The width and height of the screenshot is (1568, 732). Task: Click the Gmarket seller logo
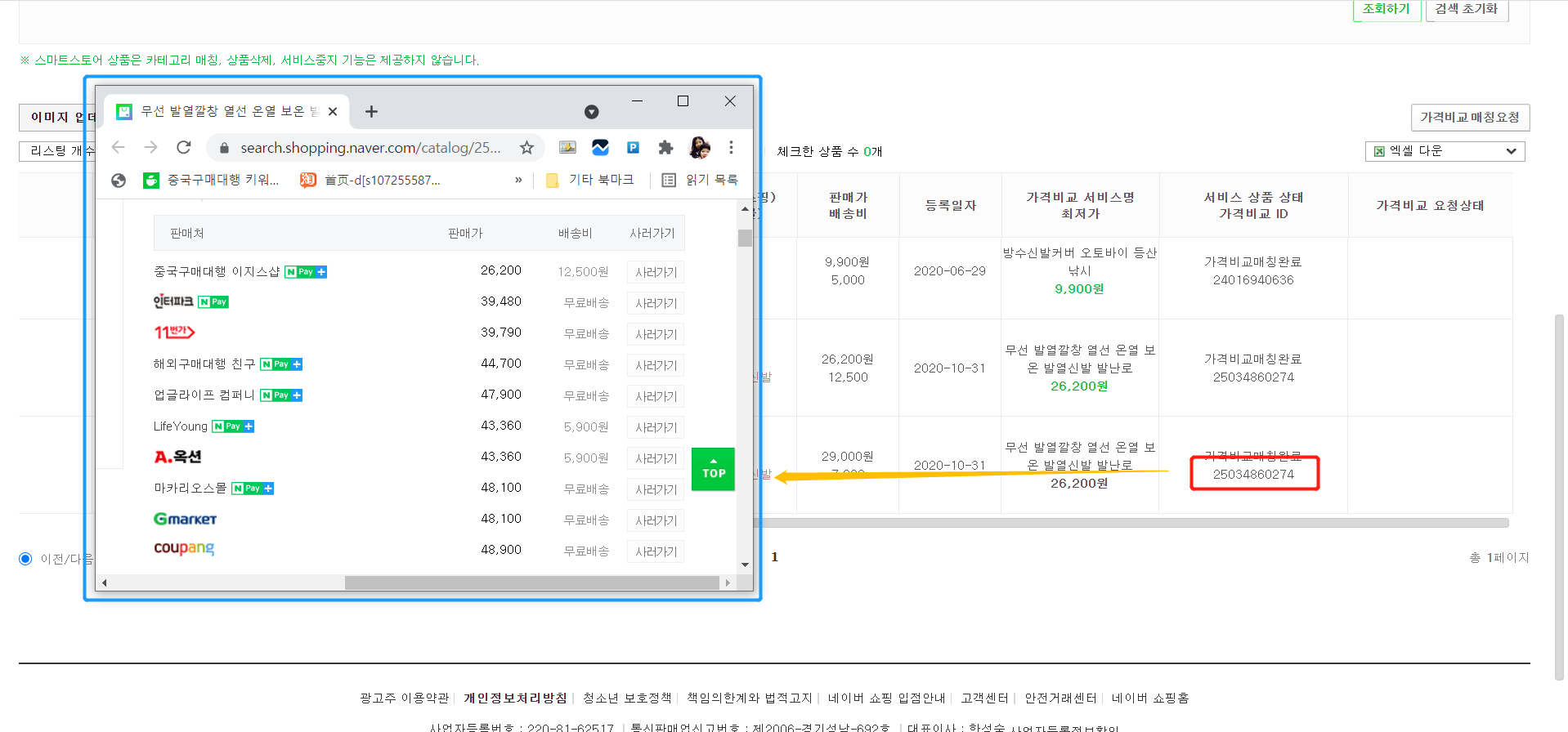click(x=186, y=519)
